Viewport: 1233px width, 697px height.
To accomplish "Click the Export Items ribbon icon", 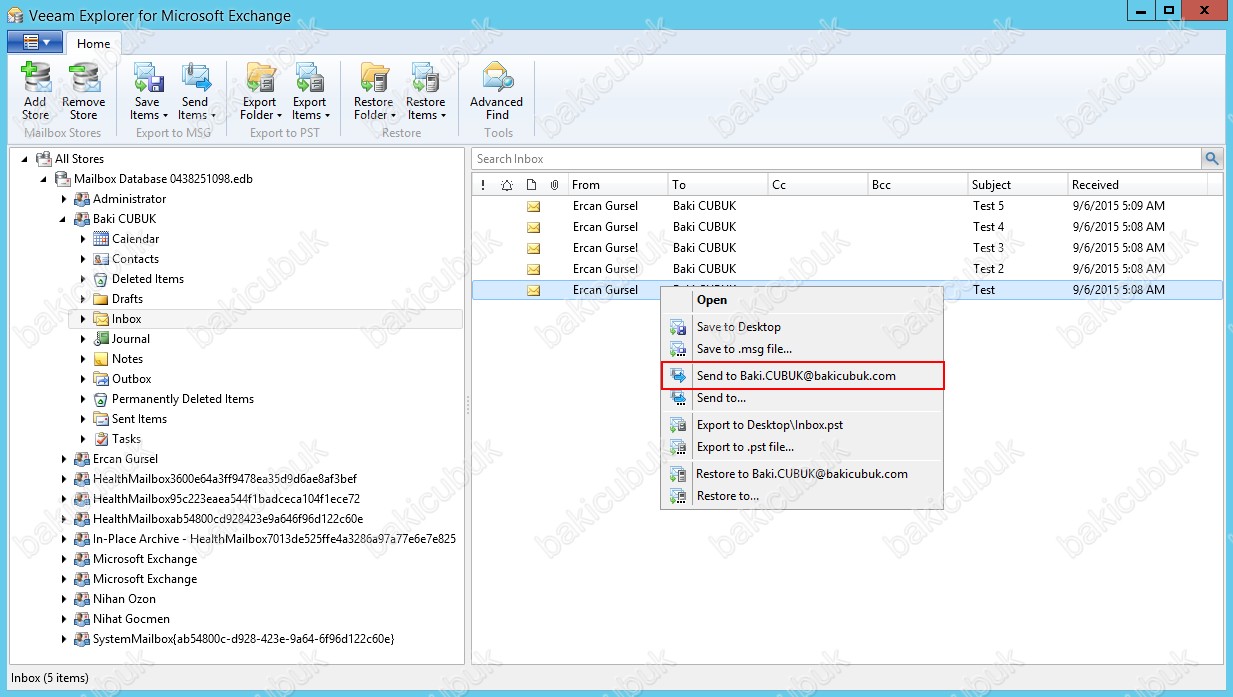I will tap(309, 78).
